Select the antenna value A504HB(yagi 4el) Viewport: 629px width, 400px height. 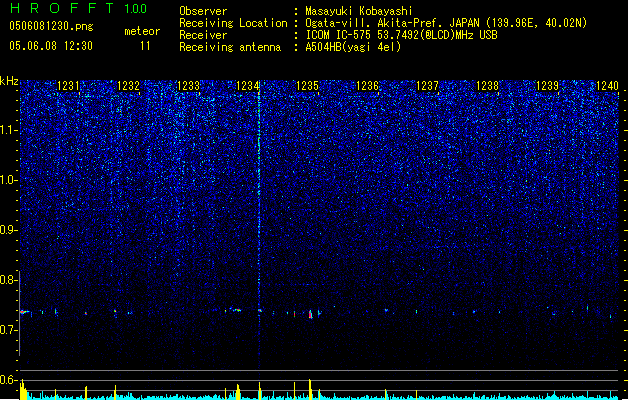click(353, 47)
